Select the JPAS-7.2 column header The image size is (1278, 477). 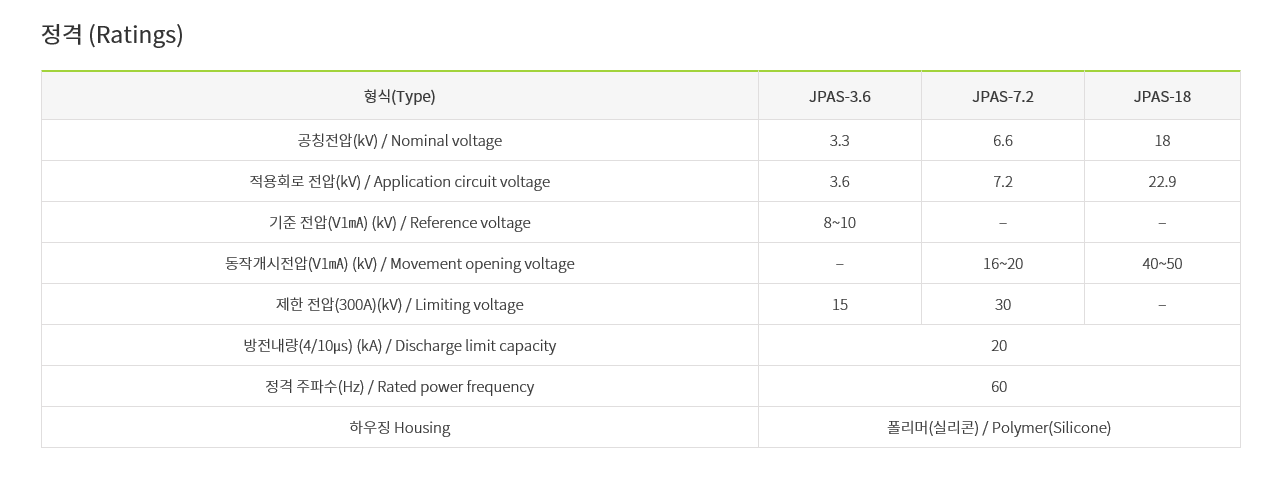[x=1002, y=97]
